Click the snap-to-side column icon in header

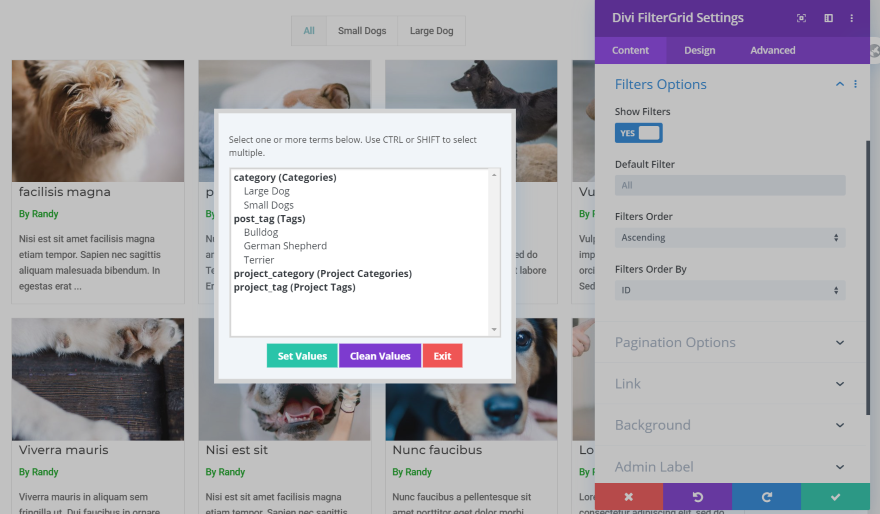point(828,18)
